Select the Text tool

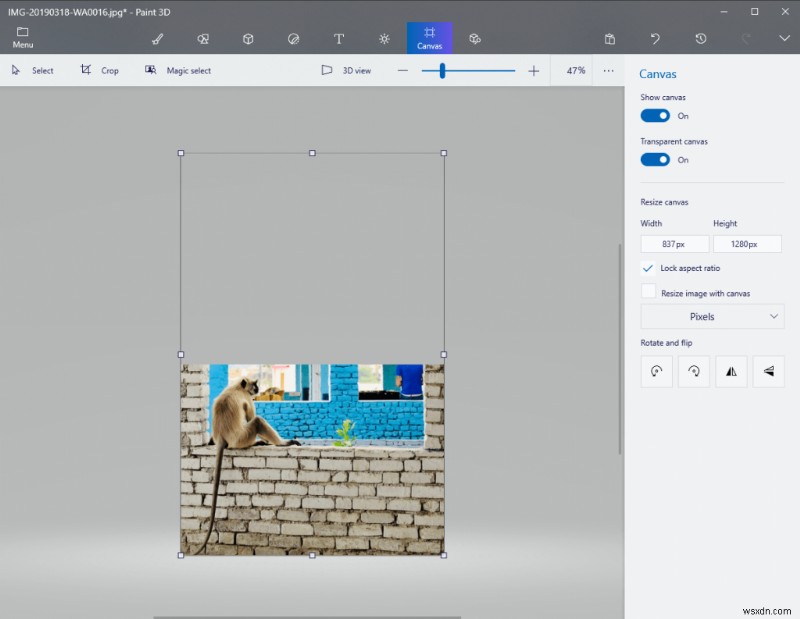339,39
